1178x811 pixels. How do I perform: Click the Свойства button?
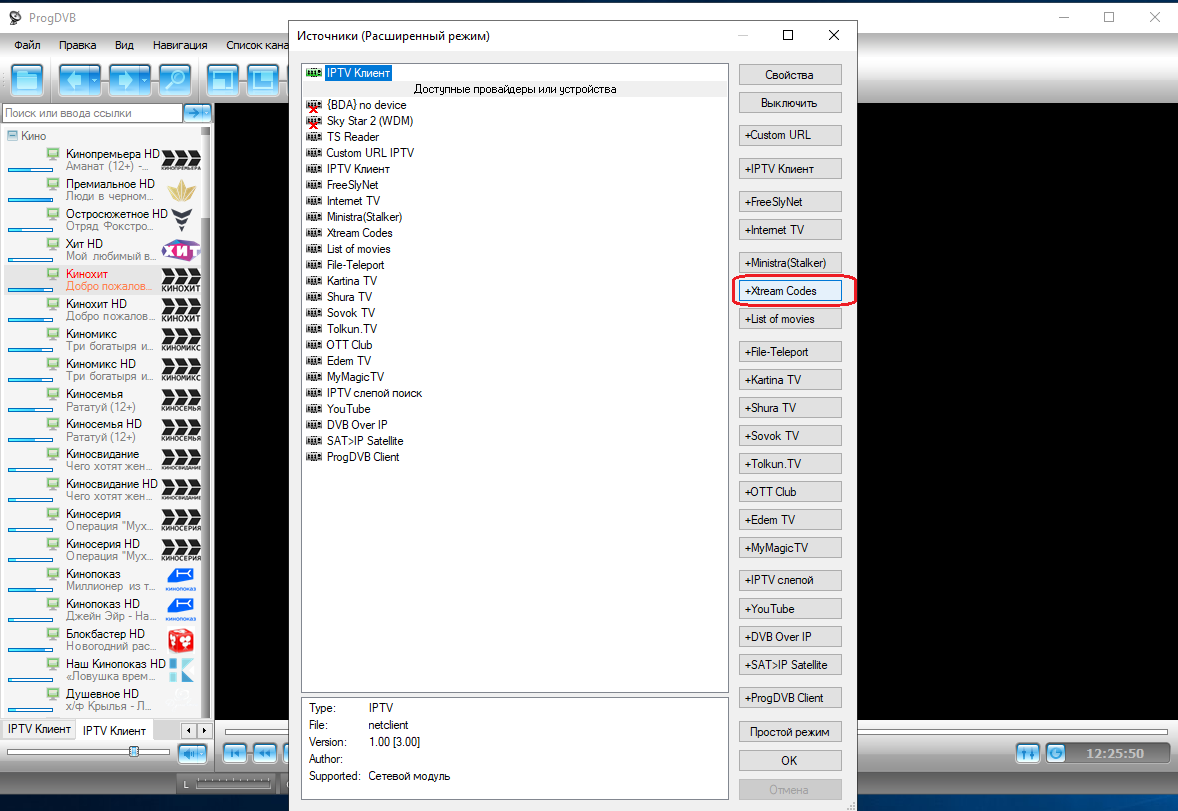click(790, 75)
